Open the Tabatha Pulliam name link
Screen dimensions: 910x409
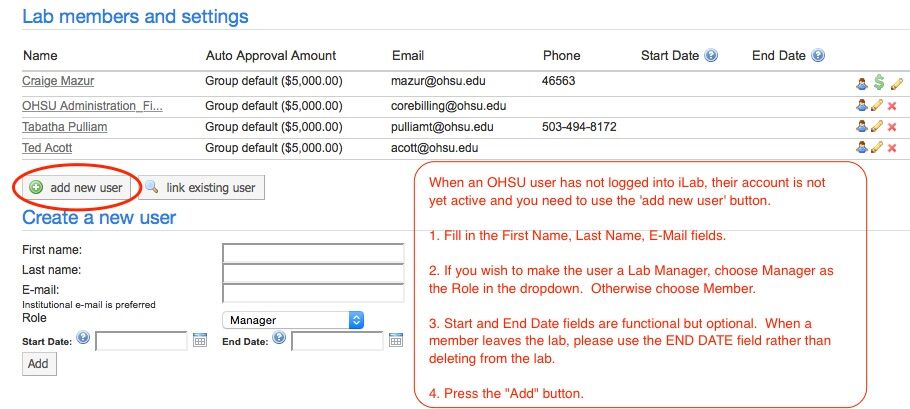(x=64, y=127)
